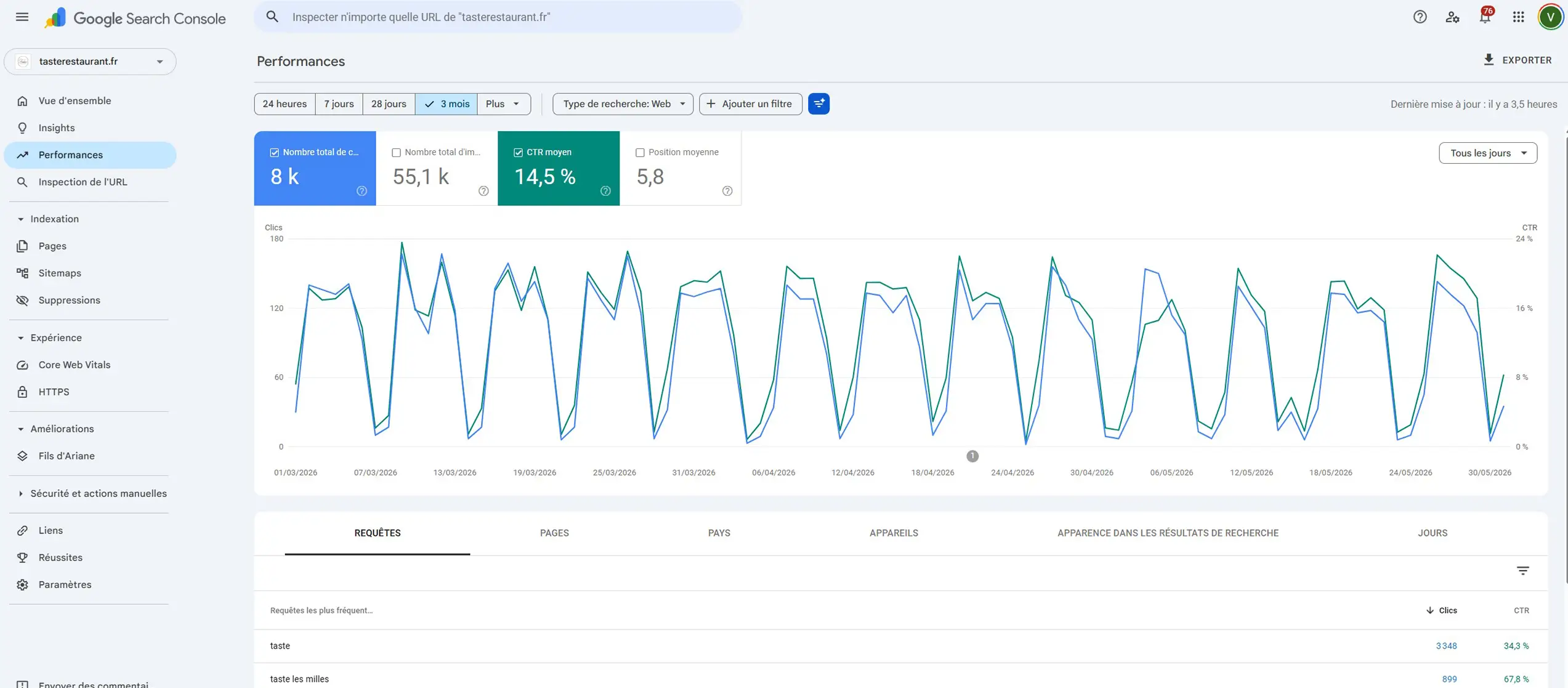Open the account avatar V
Image resolution: width=1568 pixels, height=688 pixels.
[x=1550, y=17]
